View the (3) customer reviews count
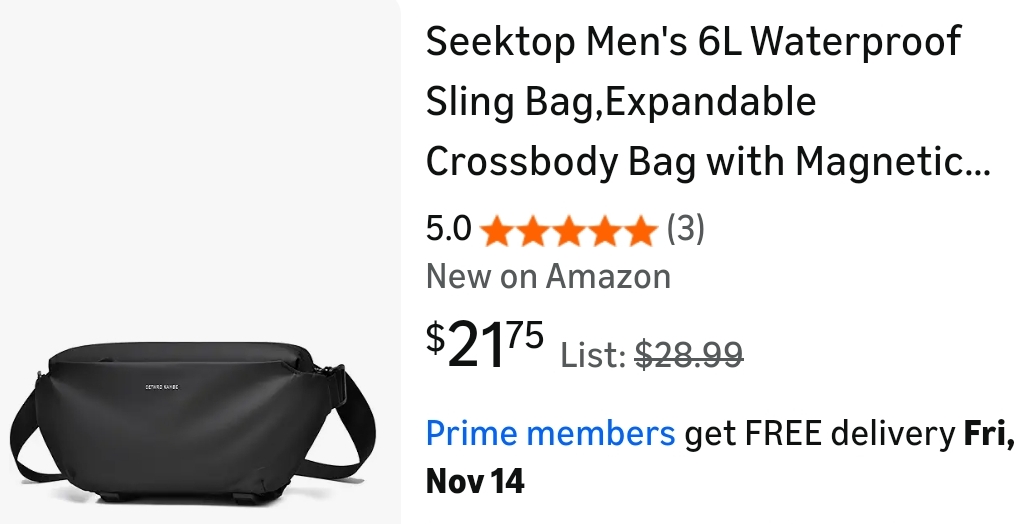This screenshot has width=1030, height=524. [685, 229]
